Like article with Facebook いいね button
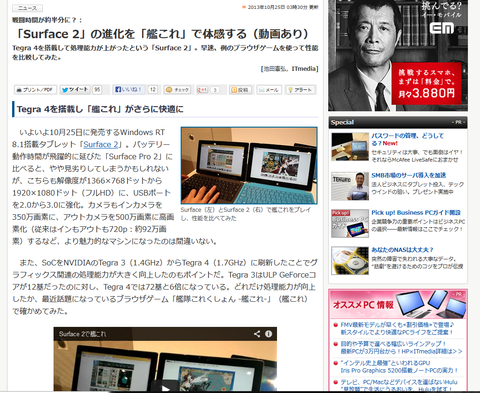This screenshot has height=393, width=480. pyautogui.click(x=129, y=89)
